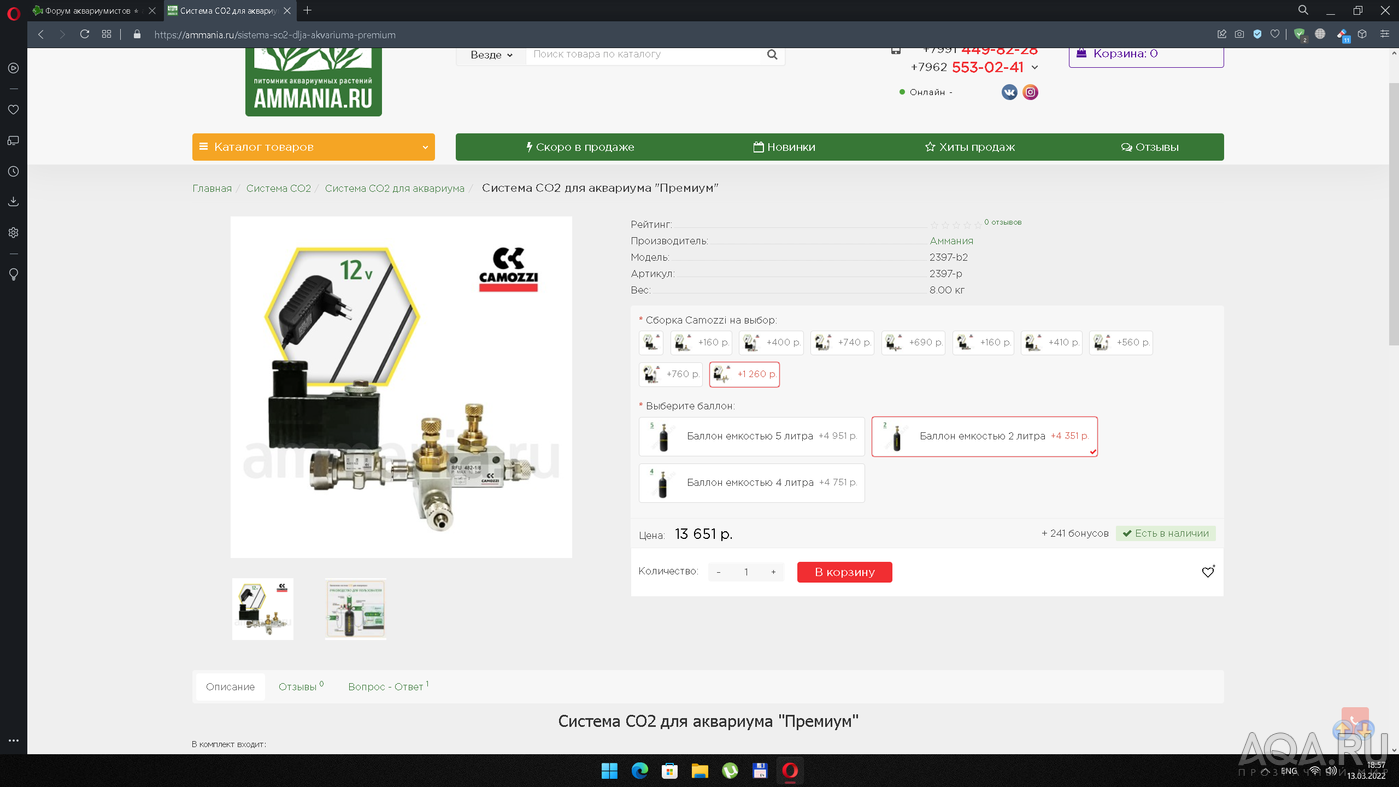Take a snapshot with camera icon

click(x=1239, y=34)
